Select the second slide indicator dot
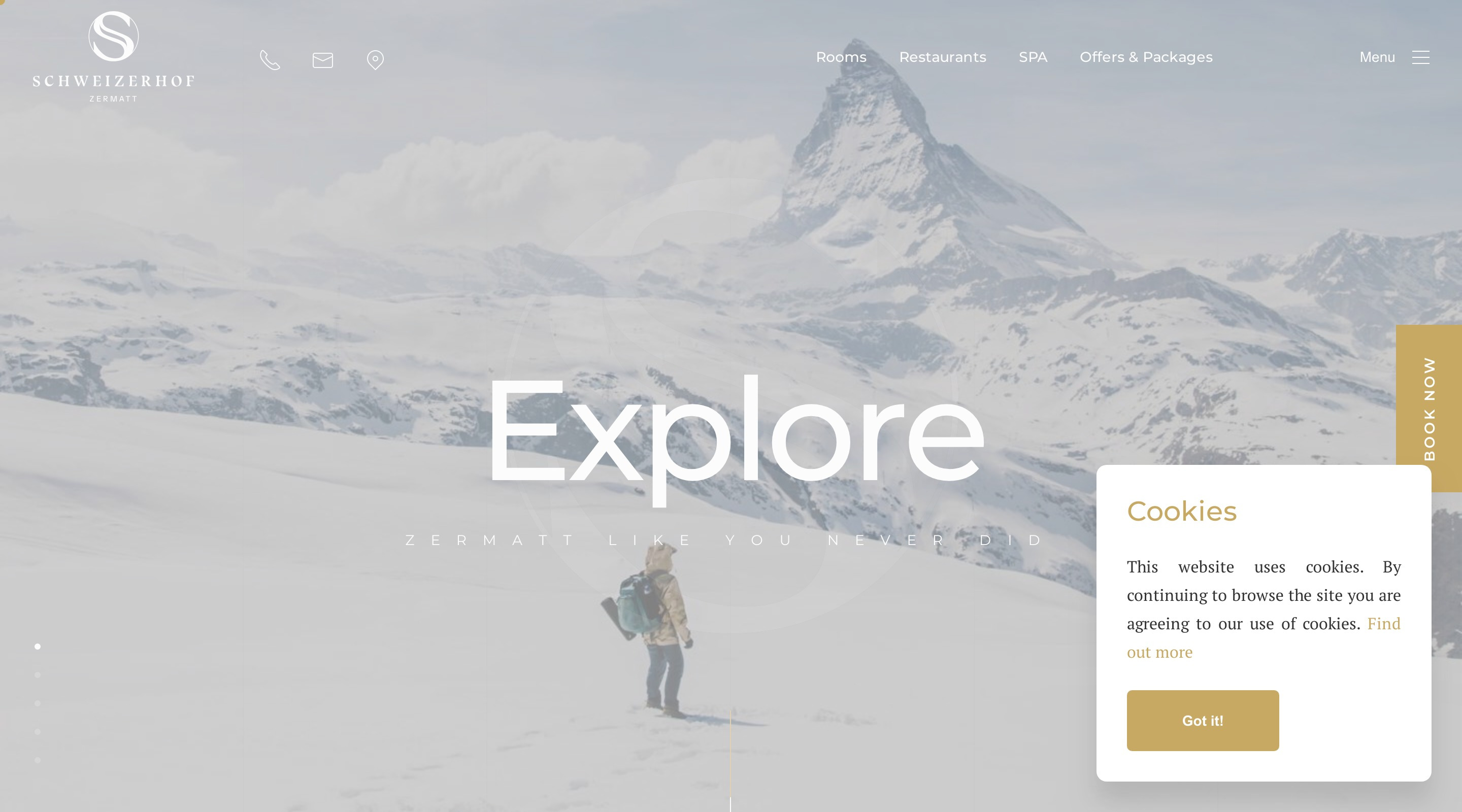 pos(38,674)
